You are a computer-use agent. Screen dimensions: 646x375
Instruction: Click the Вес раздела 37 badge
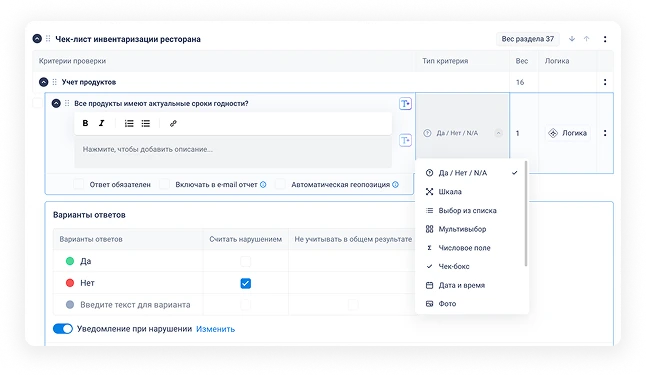coord(528,39)
